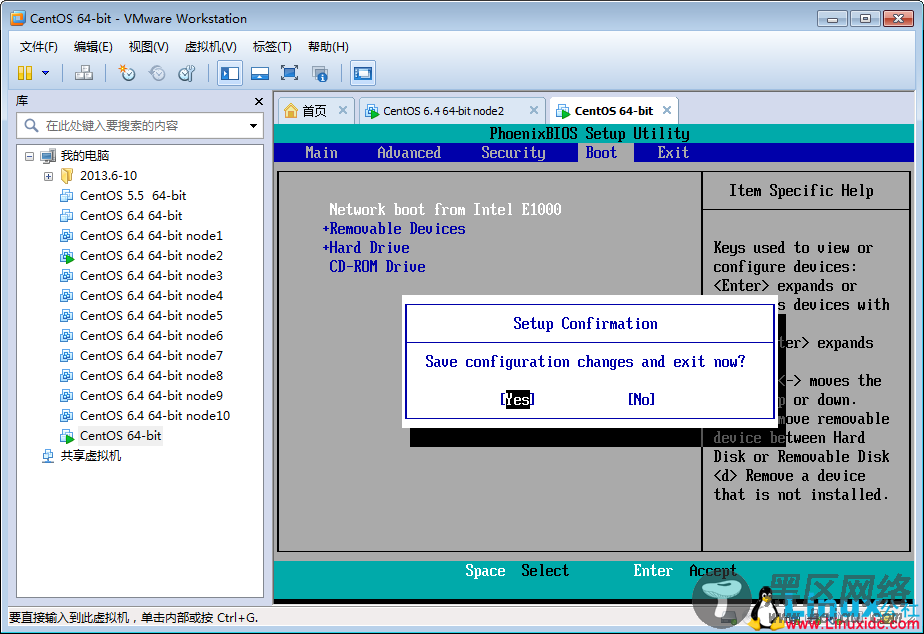Image resolution: width=924 pixels, height=634 pixels.
Task: Click the Suspend (pause) toolbar button
Action: point(25,73)
